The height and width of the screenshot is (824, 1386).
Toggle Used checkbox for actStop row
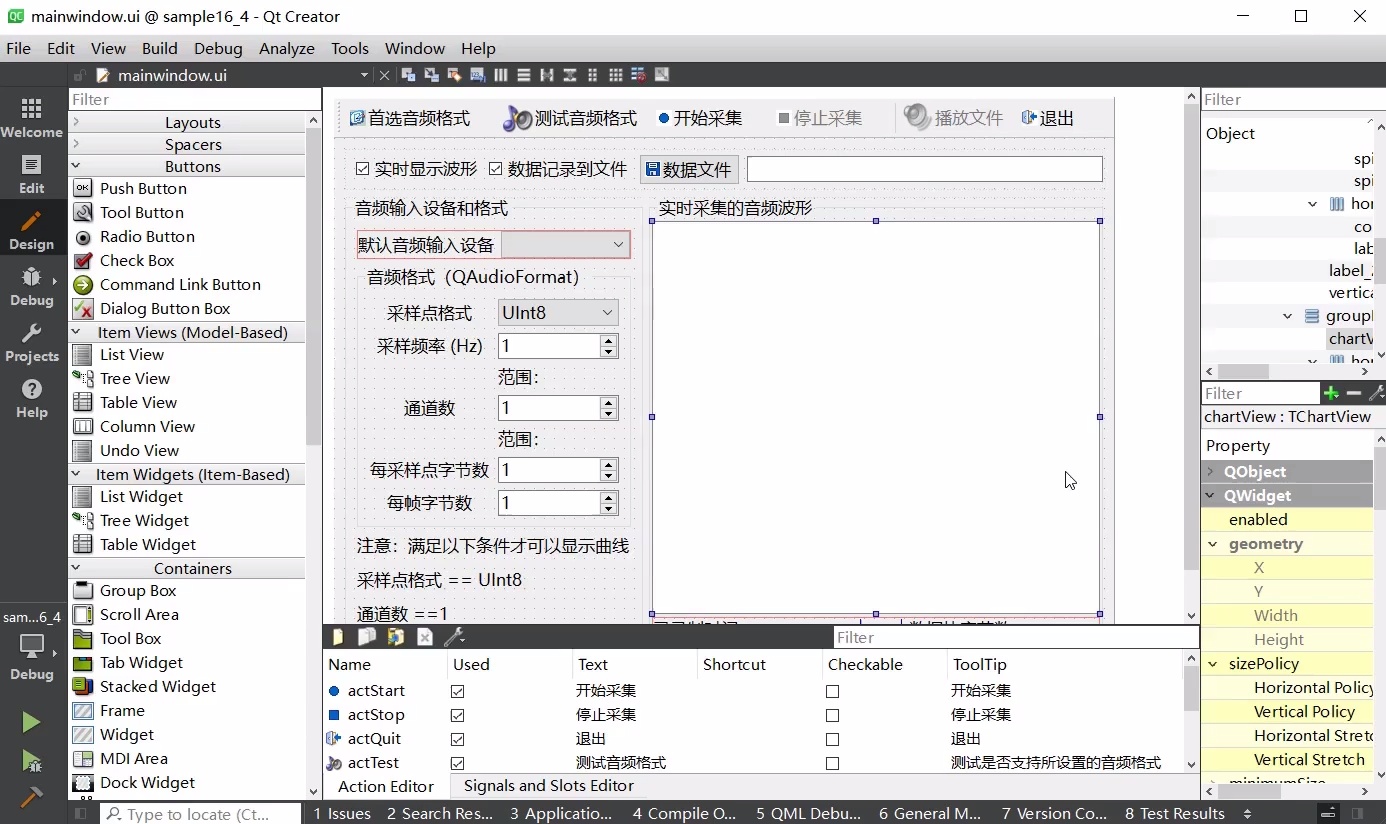[x=457, y=715]
